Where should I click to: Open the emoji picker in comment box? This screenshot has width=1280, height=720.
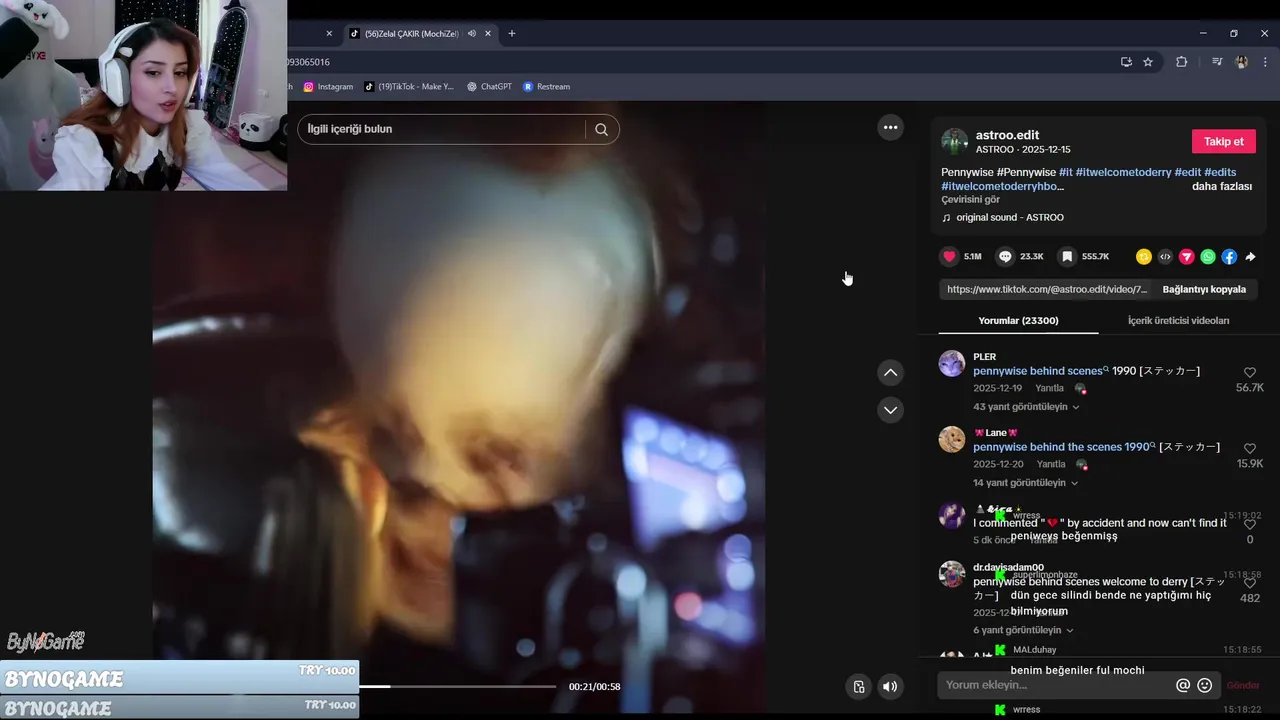point(1205,685)
